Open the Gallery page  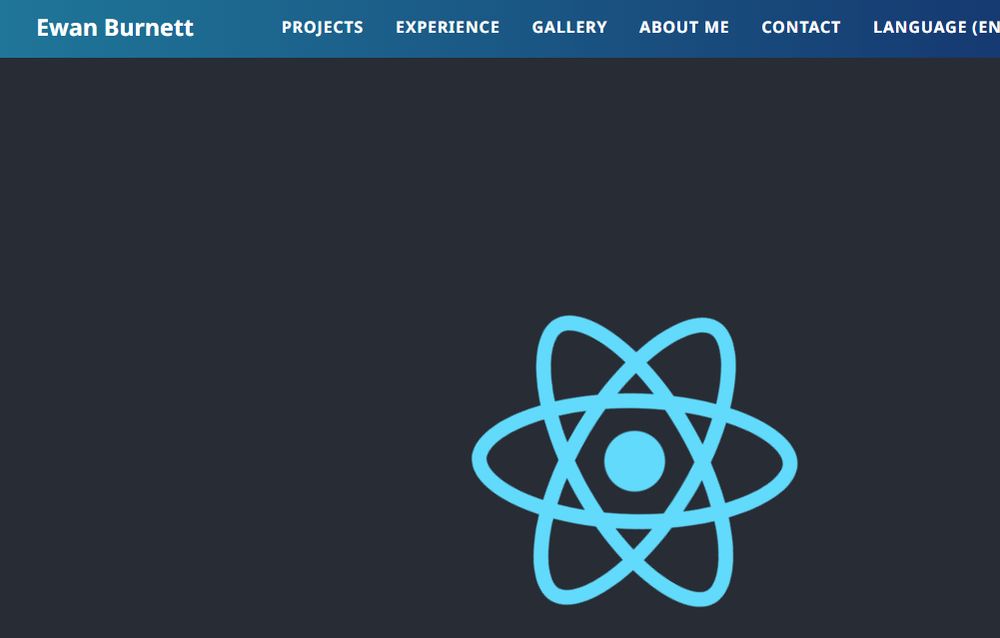[570, 27]
